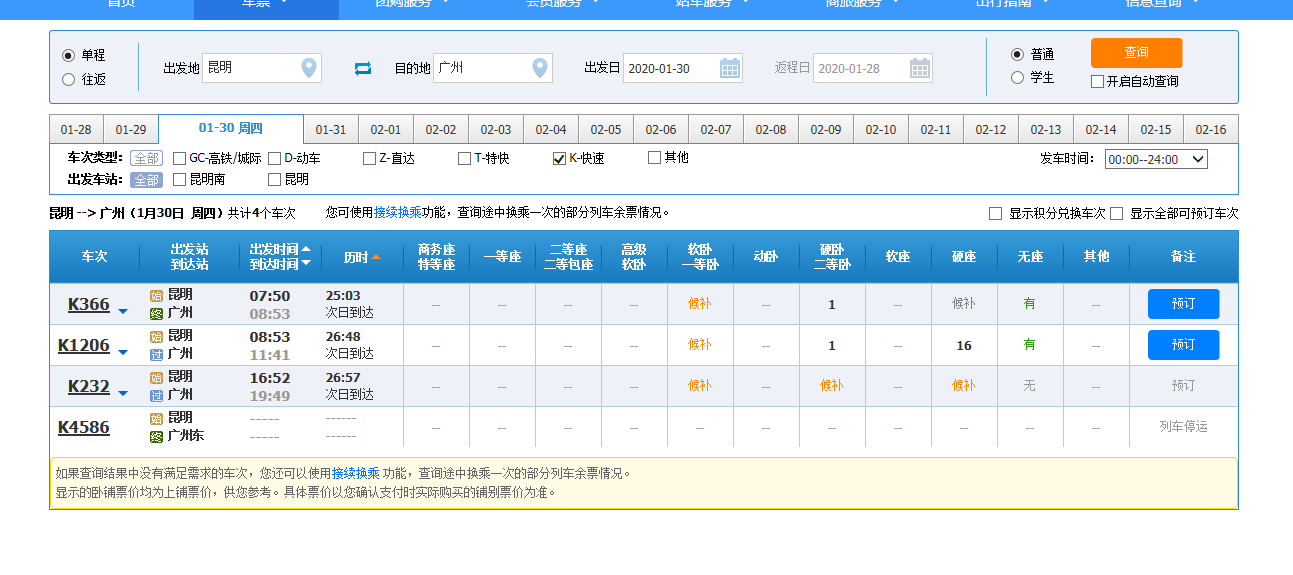Check D-动车 train type
The image size is (1293, 575).
pos(274,158)
